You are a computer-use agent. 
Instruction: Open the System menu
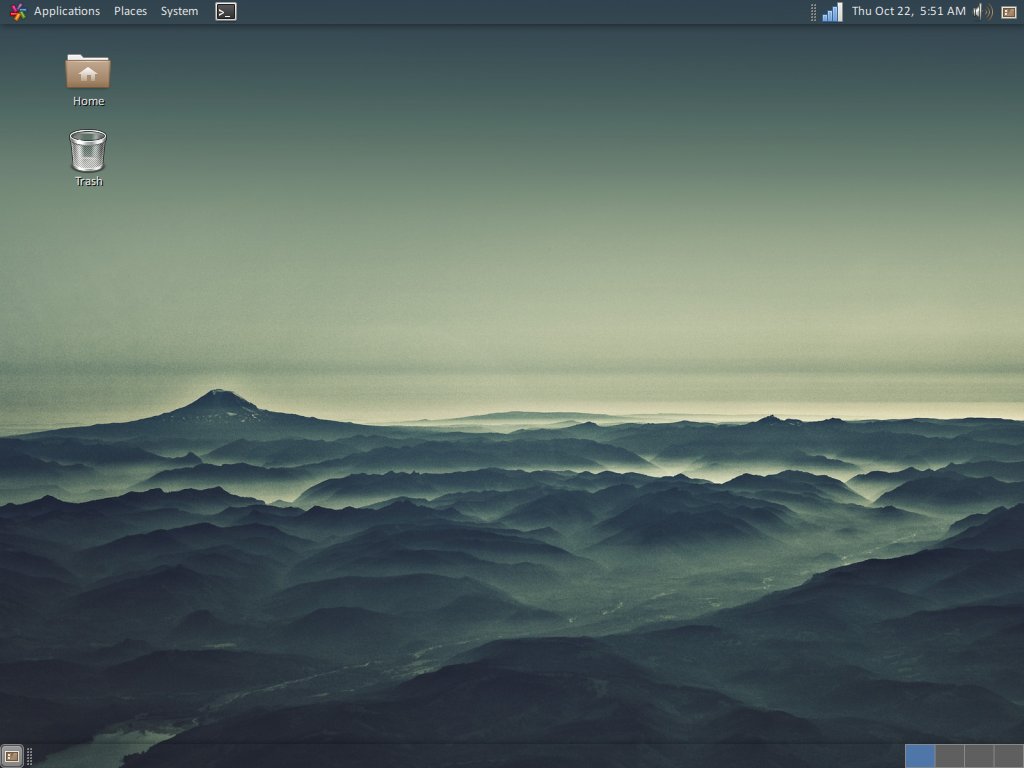pos(179,11)
